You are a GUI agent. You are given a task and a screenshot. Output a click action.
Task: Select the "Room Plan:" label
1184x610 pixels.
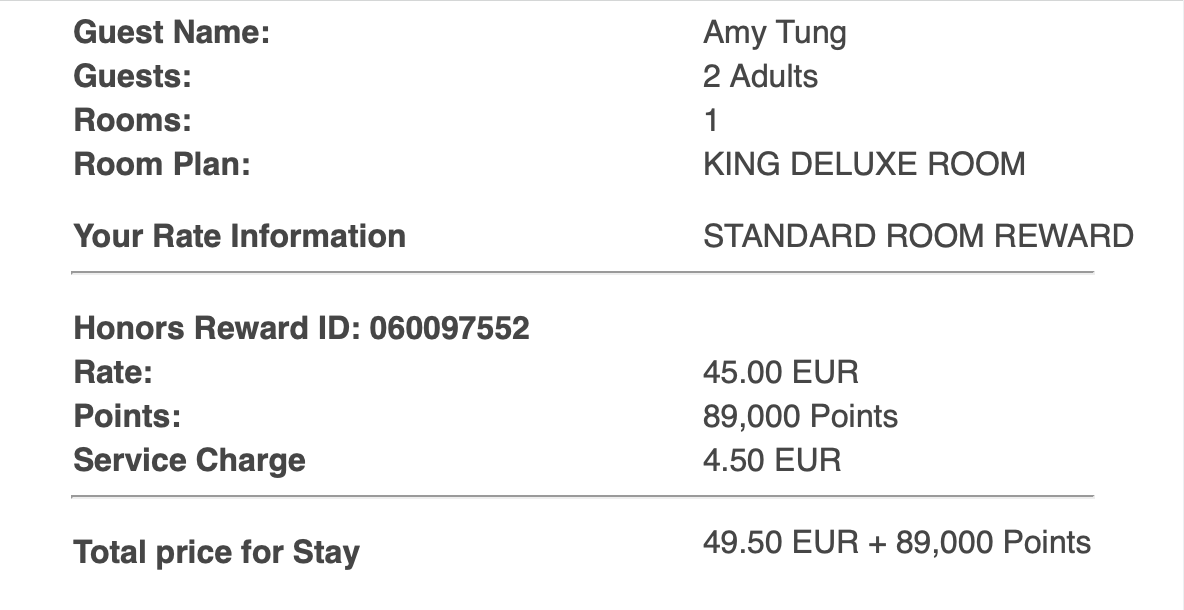162,164
